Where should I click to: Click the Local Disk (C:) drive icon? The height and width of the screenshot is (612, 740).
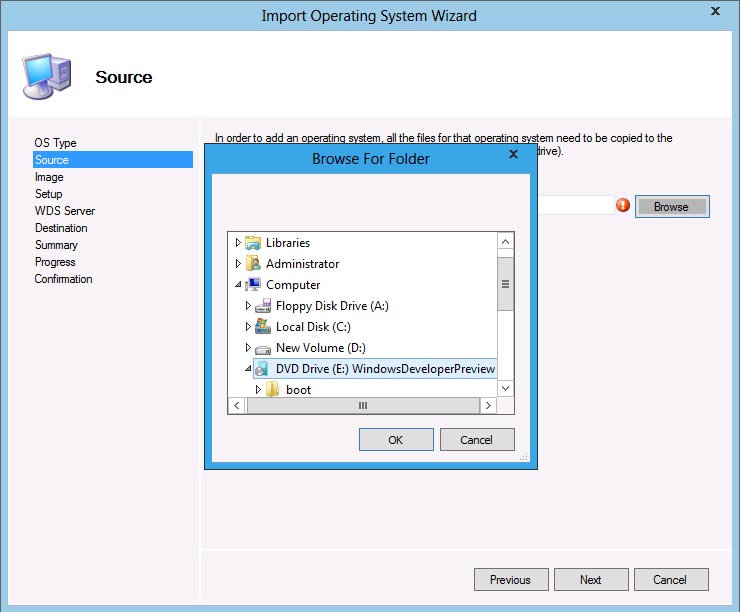coord(263,327)
